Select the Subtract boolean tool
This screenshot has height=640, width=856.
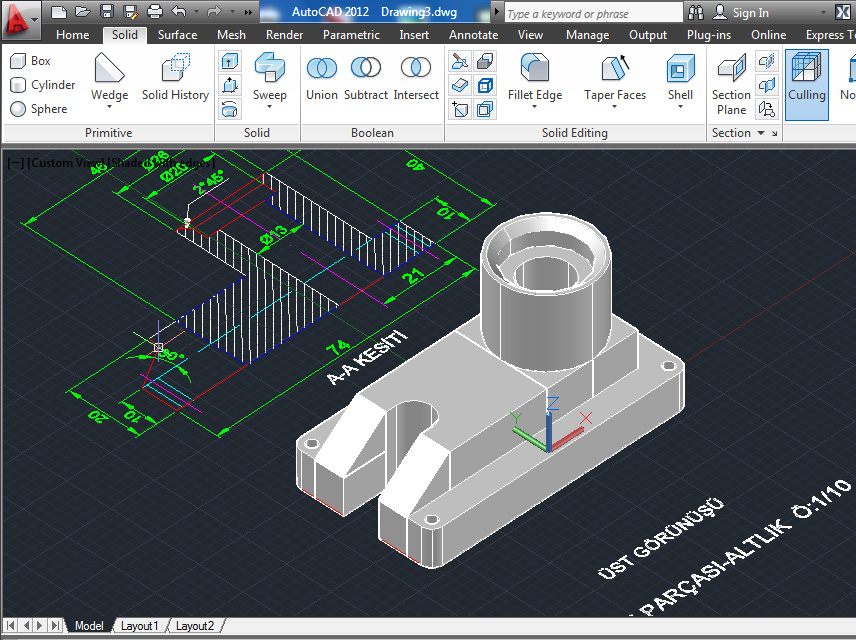tap(366, 77)
